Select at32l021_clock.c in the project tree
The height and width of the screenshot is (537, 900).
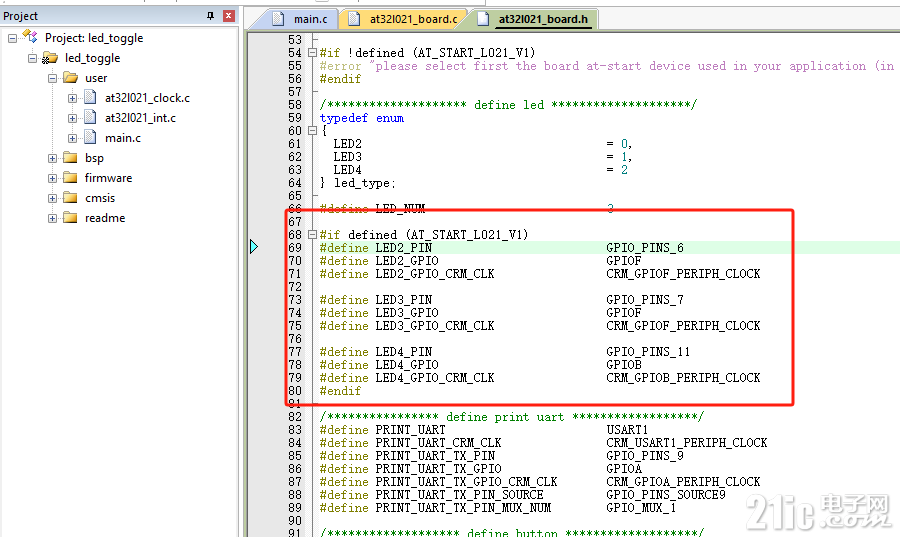(147, 98)
